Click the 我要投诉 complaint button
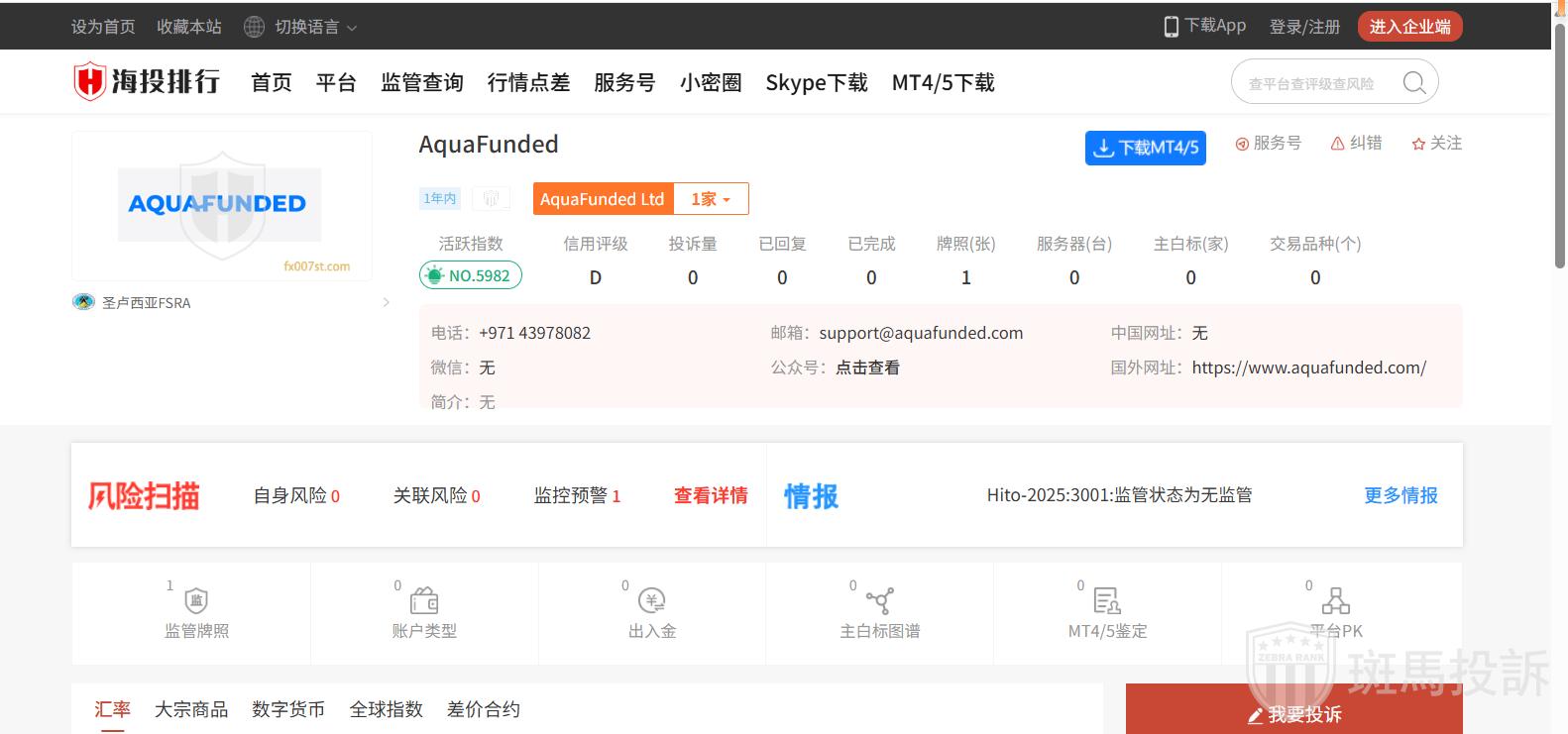This screenshot has height=734, width=1568. click(1293, 714)
